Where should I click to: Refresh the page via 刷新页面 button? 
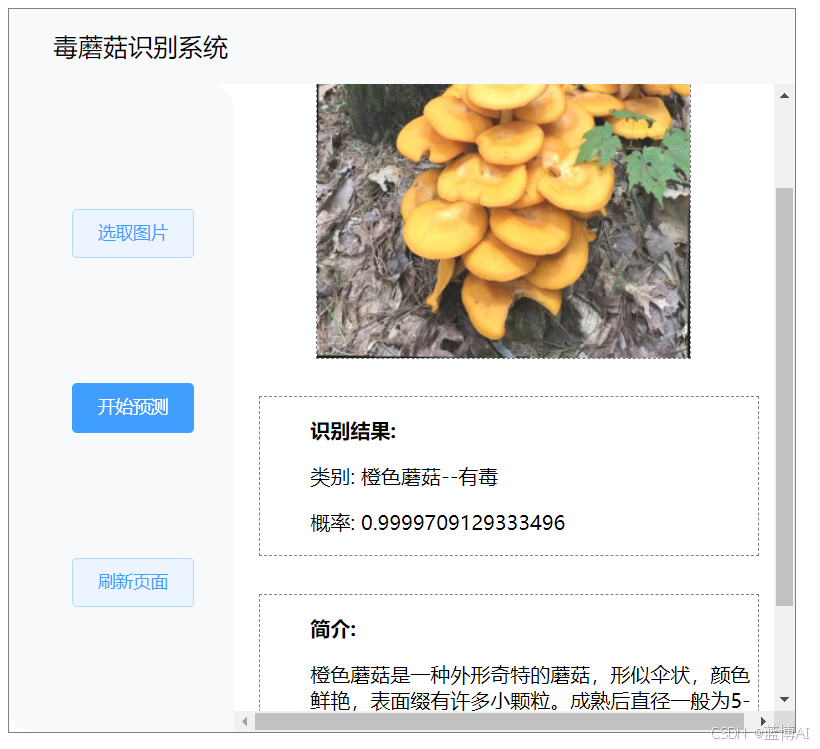pos(133,582)
